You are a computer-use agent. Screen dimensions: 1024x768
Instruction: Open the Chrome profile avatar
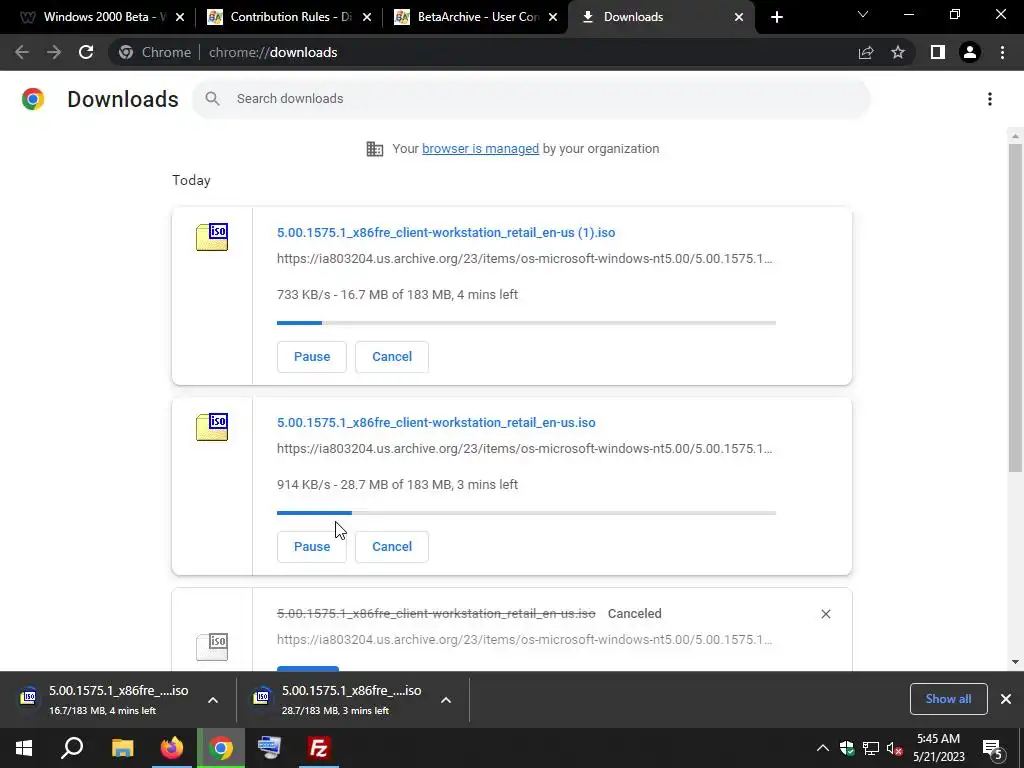pyautogui.click(x=970, y=52)
